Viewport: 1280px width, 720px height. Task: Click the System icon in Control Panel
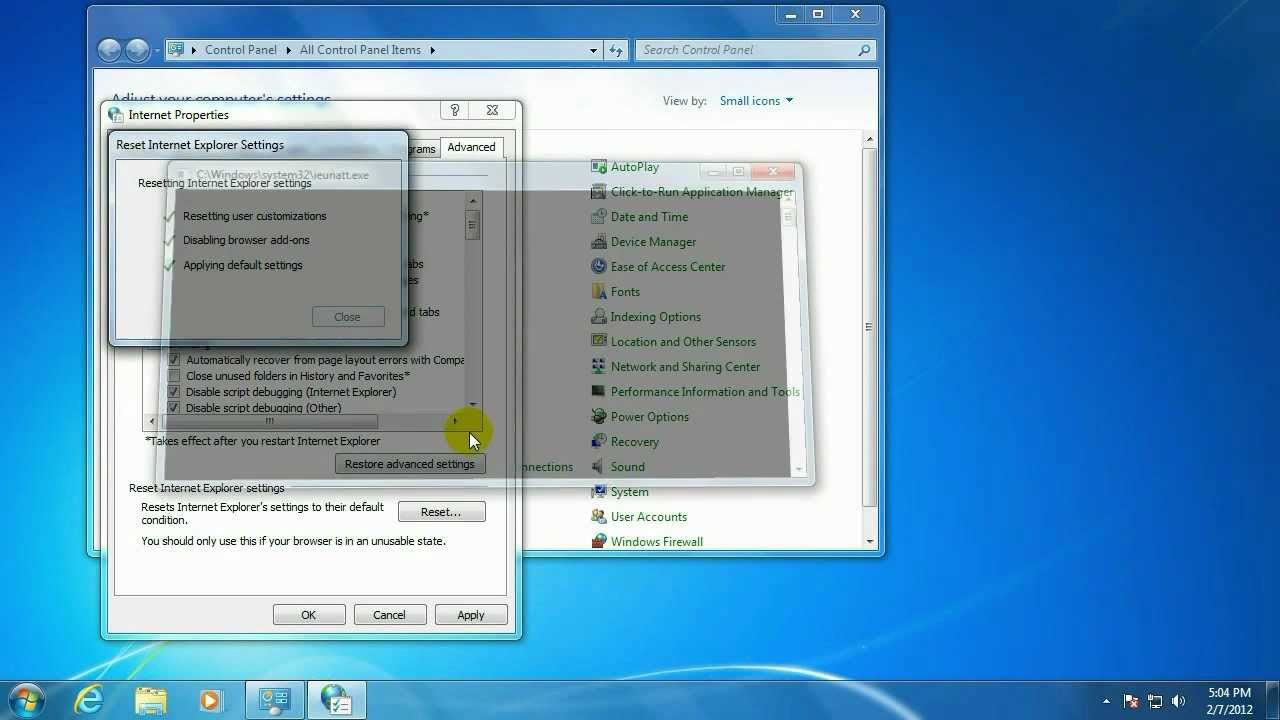tap(599, 492)
